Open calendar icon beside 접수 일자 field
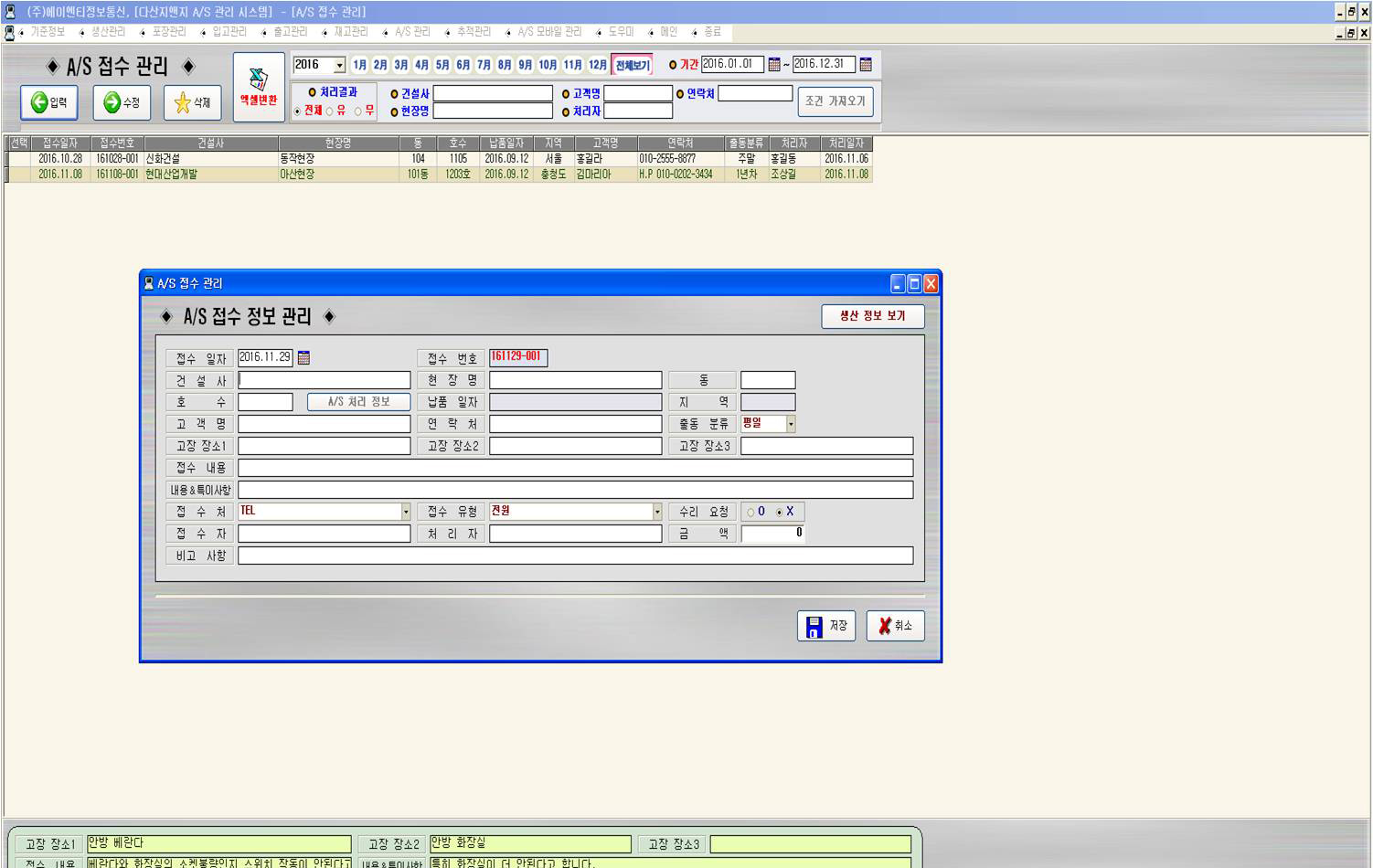 tap(303, 358)
